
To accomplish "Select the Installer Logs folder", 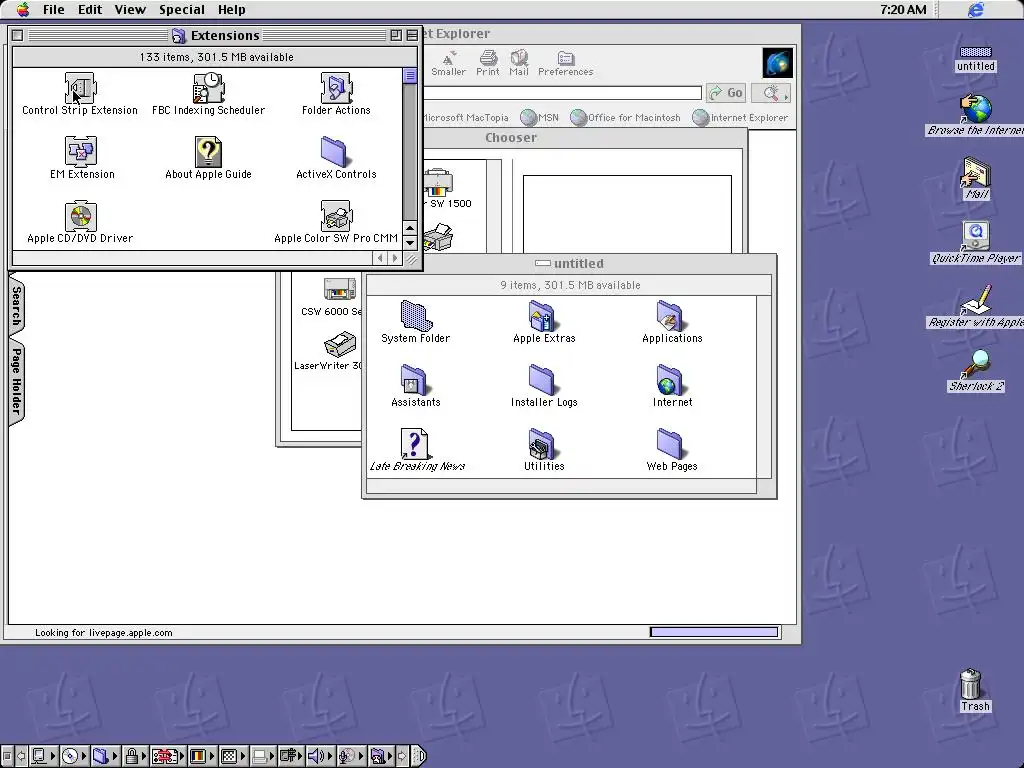I will click(542, 379).
